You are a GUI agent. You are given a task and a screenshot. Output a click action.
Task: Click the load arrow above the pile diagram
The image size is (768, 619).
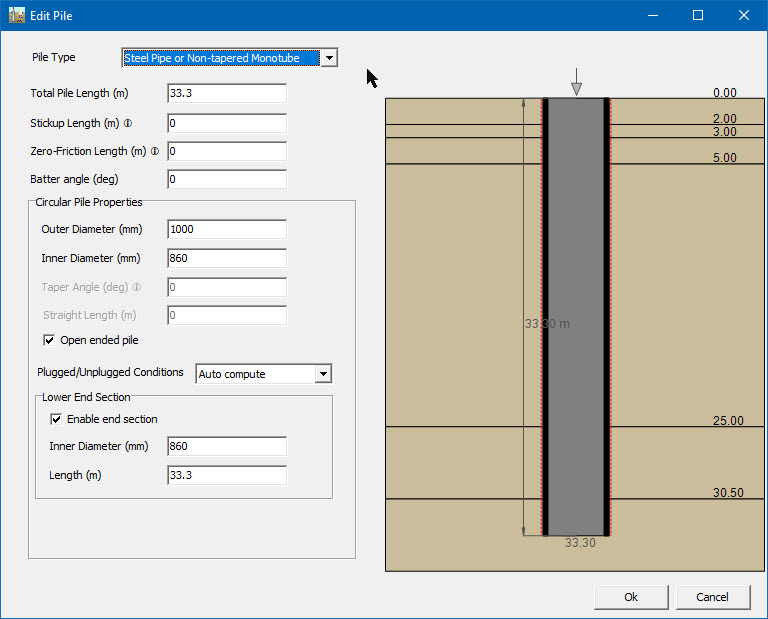coord(576,82)
